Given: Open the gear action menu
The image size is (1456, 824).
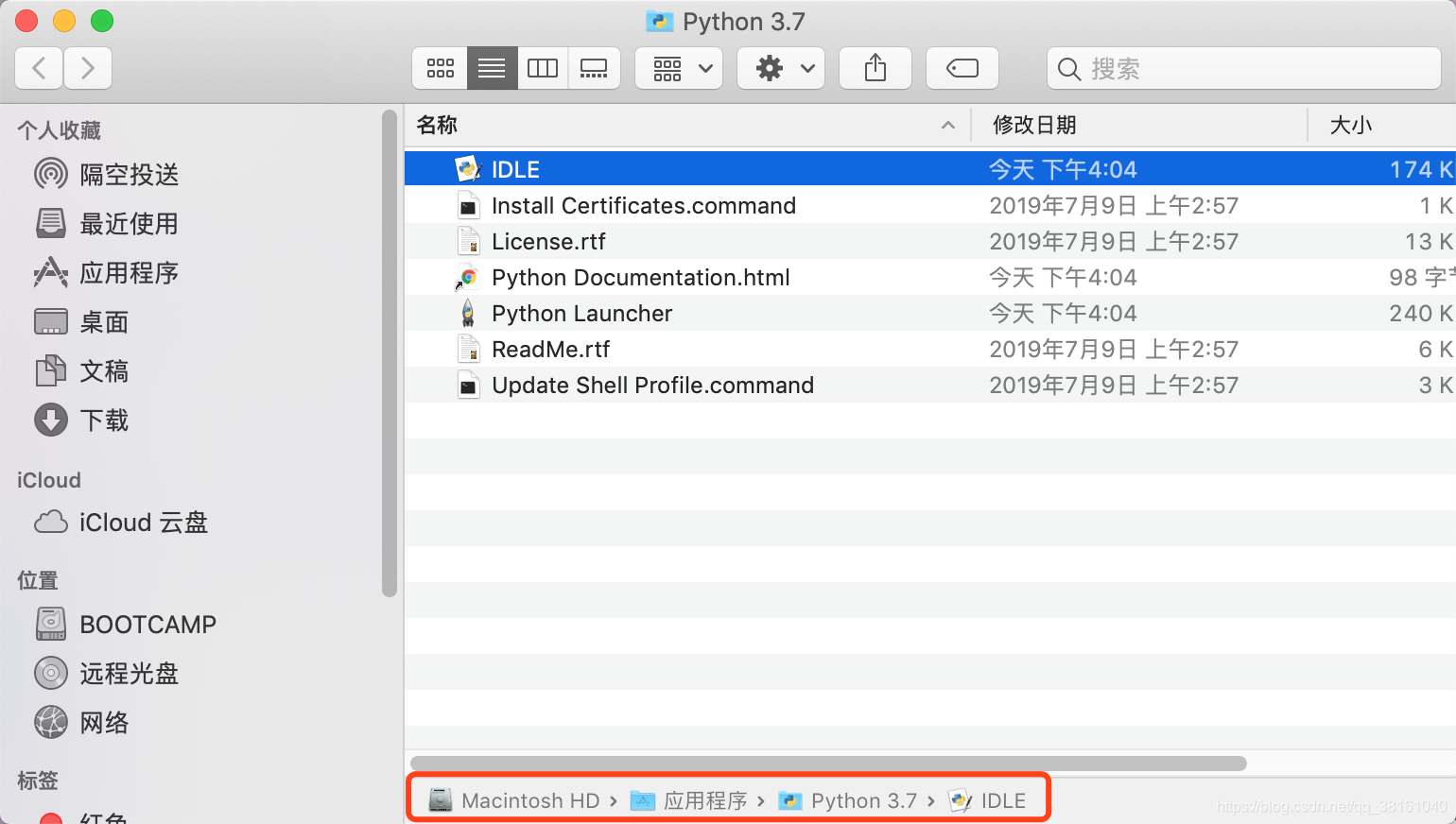Looking at the screenshot, I should 781,68.
